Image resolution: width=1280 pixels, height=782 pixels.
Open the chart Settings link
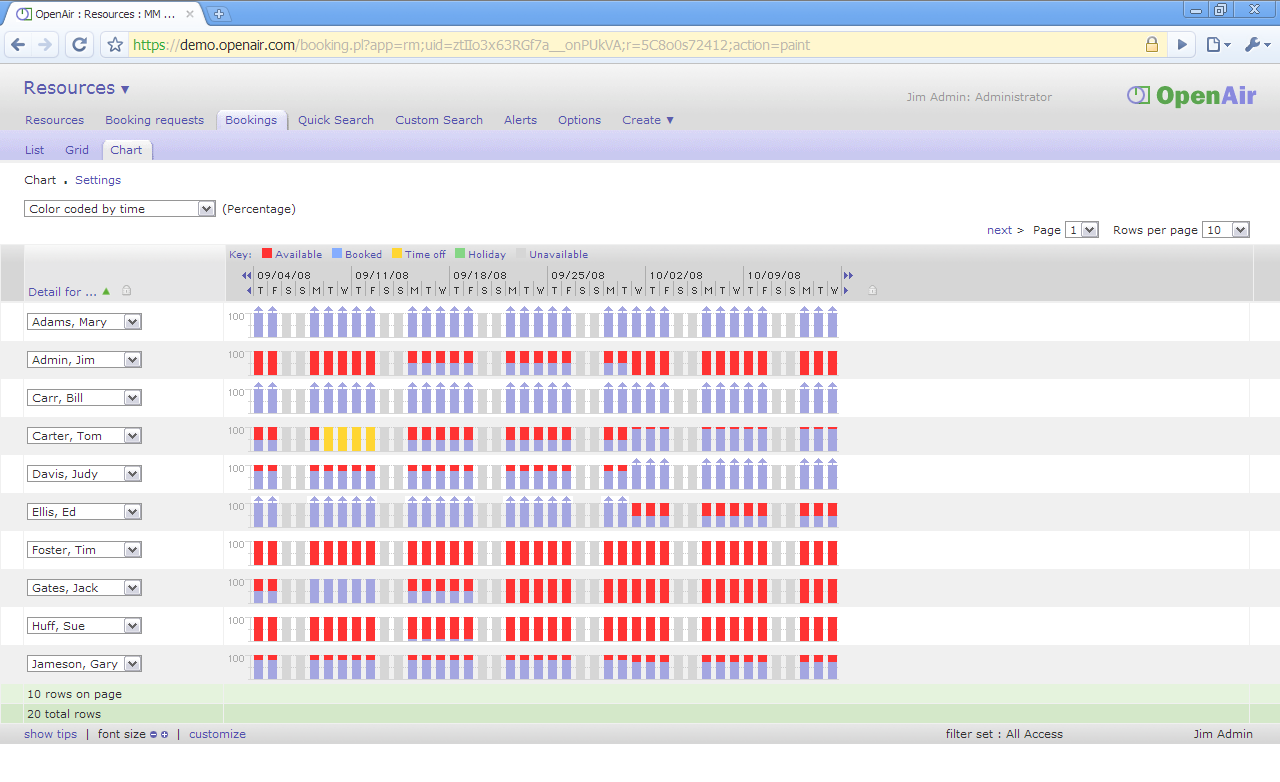click(x=97, y=180)
